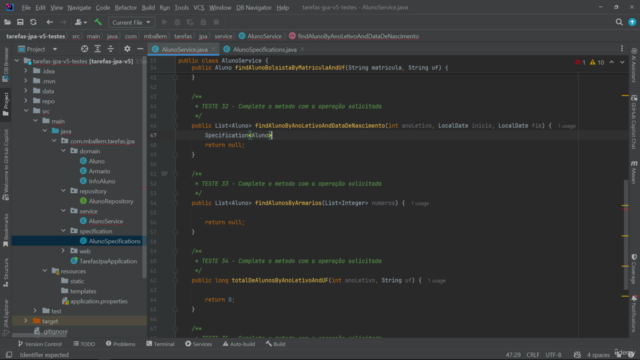Click Expand All icon in Project panel

click(x=98, y=49)
